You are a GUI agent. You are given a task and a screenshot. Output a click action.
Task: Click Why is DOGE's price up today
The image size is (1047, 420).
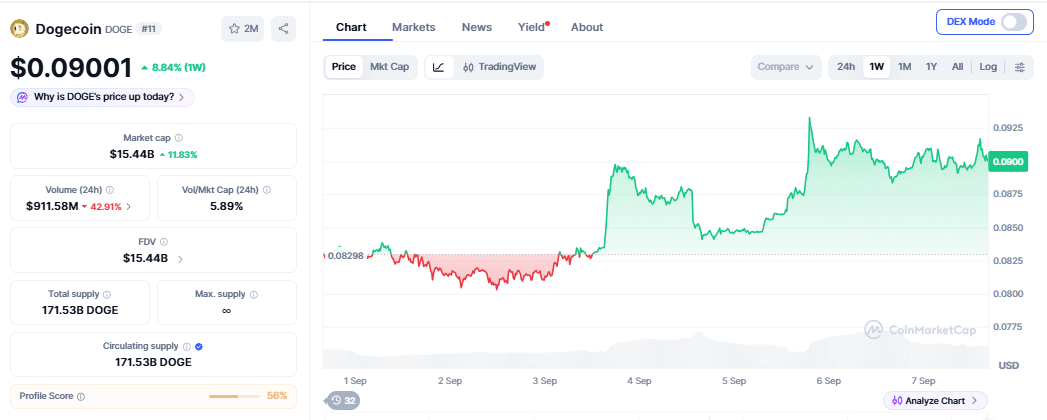click(102, 97)
